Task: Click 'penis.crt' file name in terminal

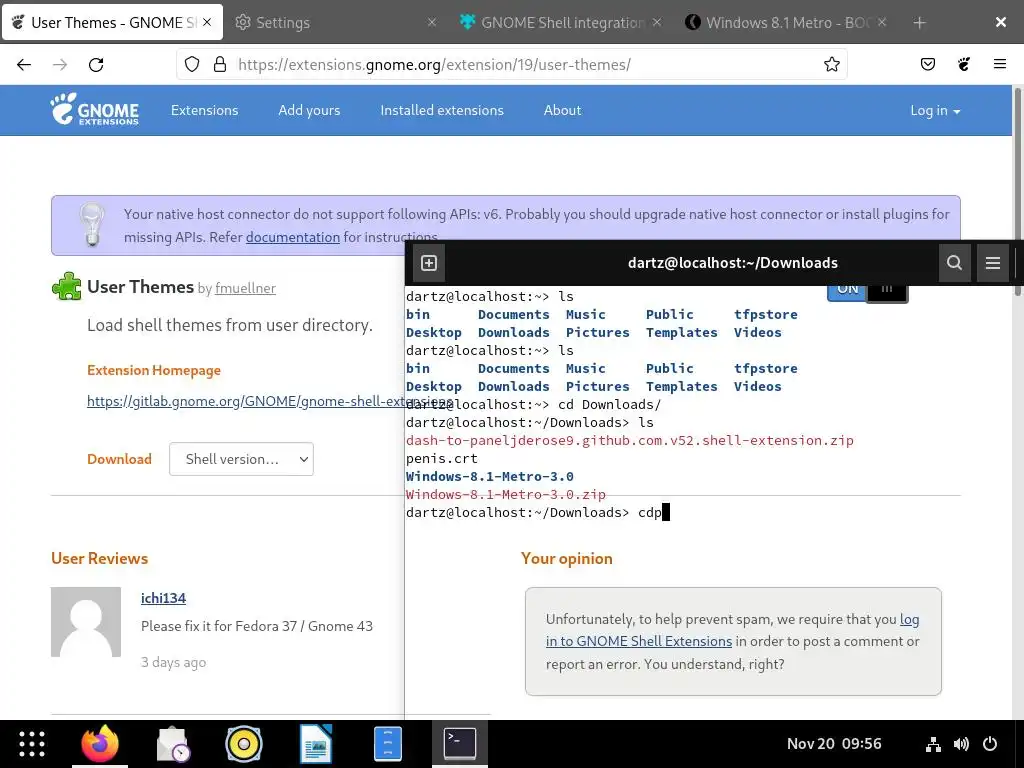Action: click(x=441, y=458)
